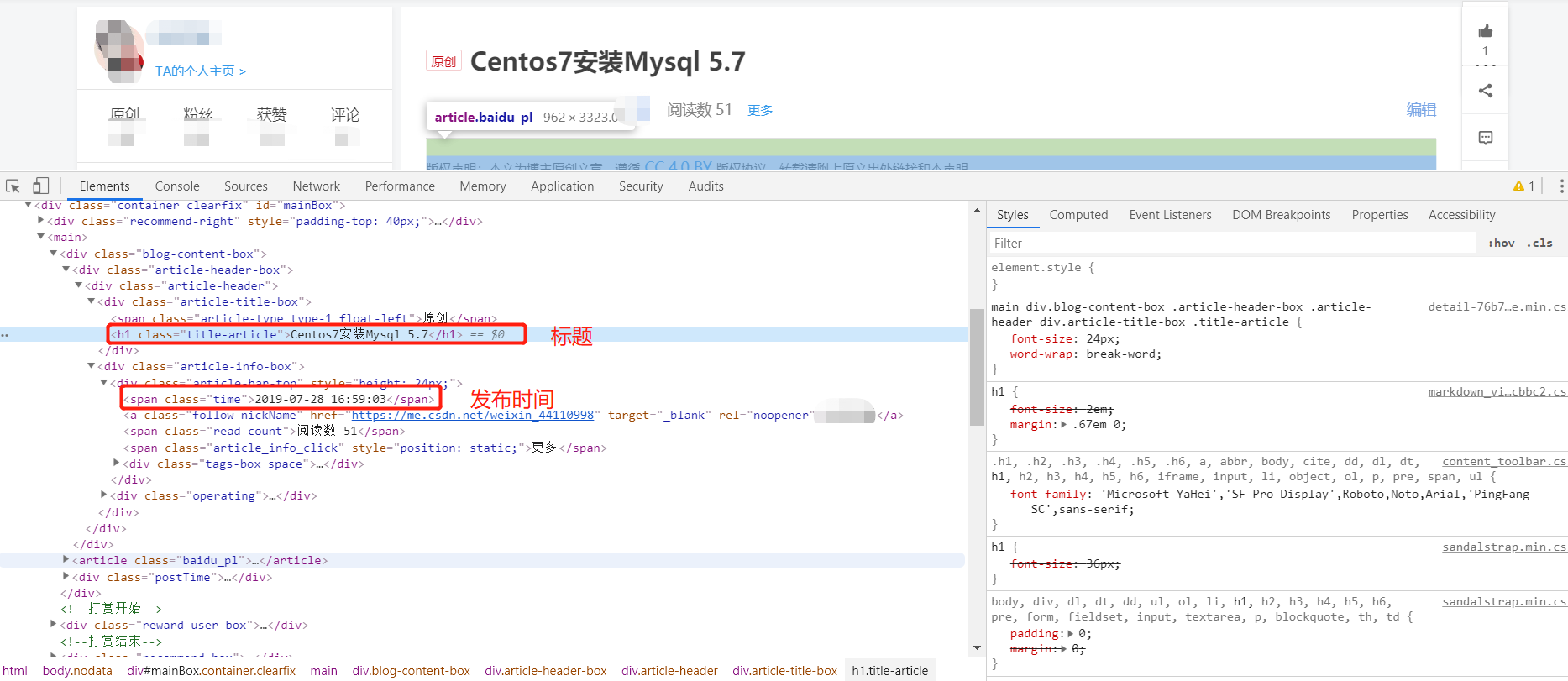The image size is (1568, 681).
Task: Select the DOM Breakpoints pane tab
Action: (1282, 215)
